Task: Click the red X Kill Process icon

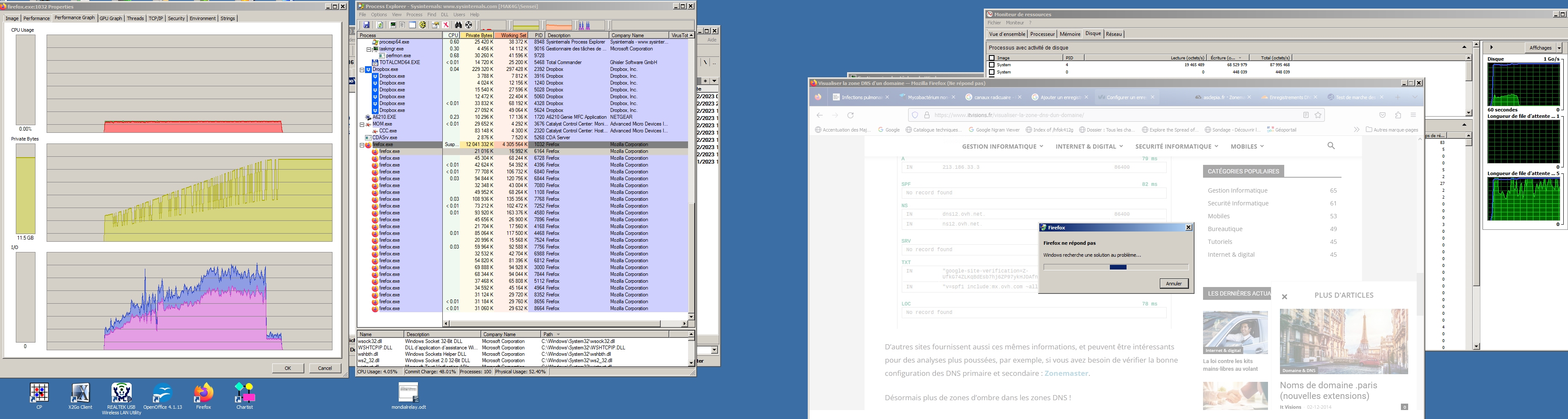Action: tap(446, 25)
